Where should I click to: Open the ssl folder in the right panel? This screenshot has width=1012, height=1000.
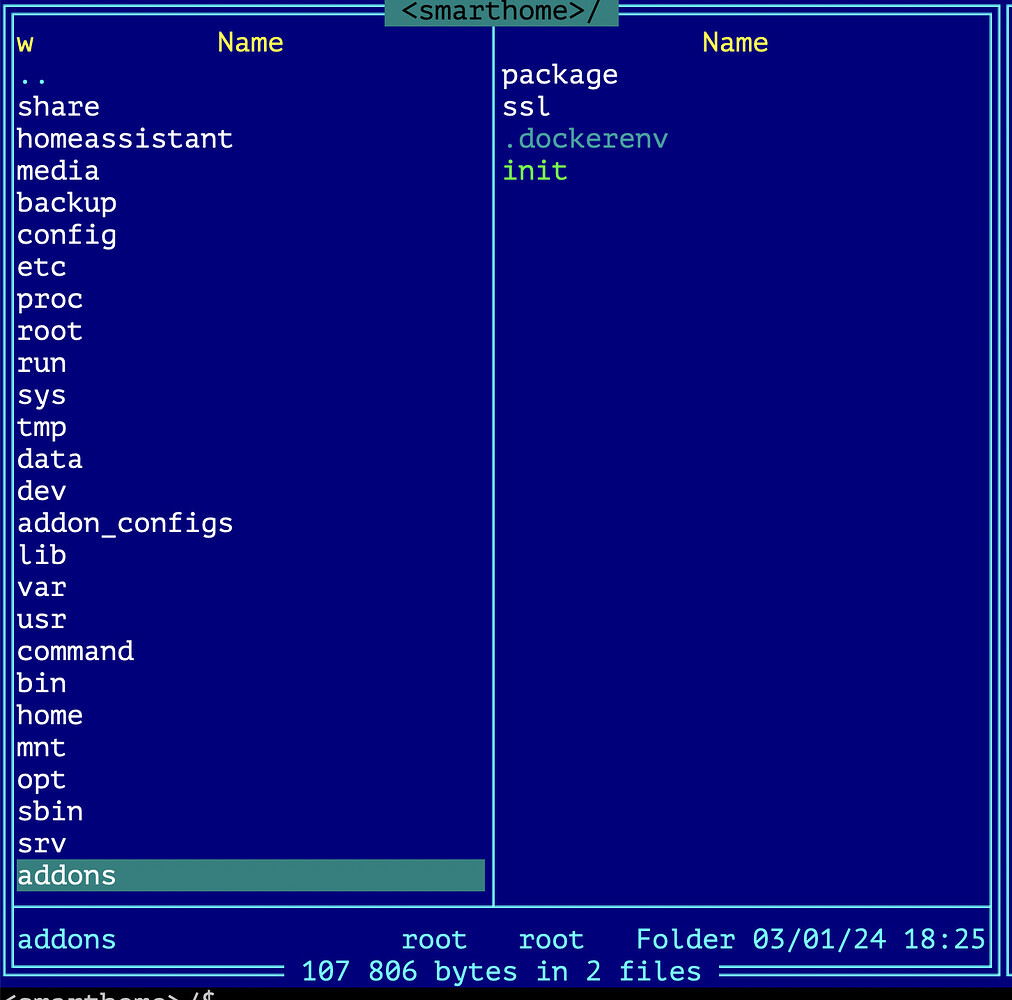(x=526, y=106)
